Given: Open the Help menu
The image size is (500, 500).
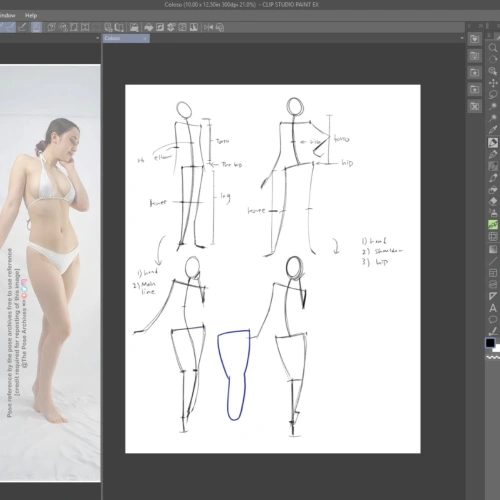Looking at the screenshot, I should tap(31, 15).
